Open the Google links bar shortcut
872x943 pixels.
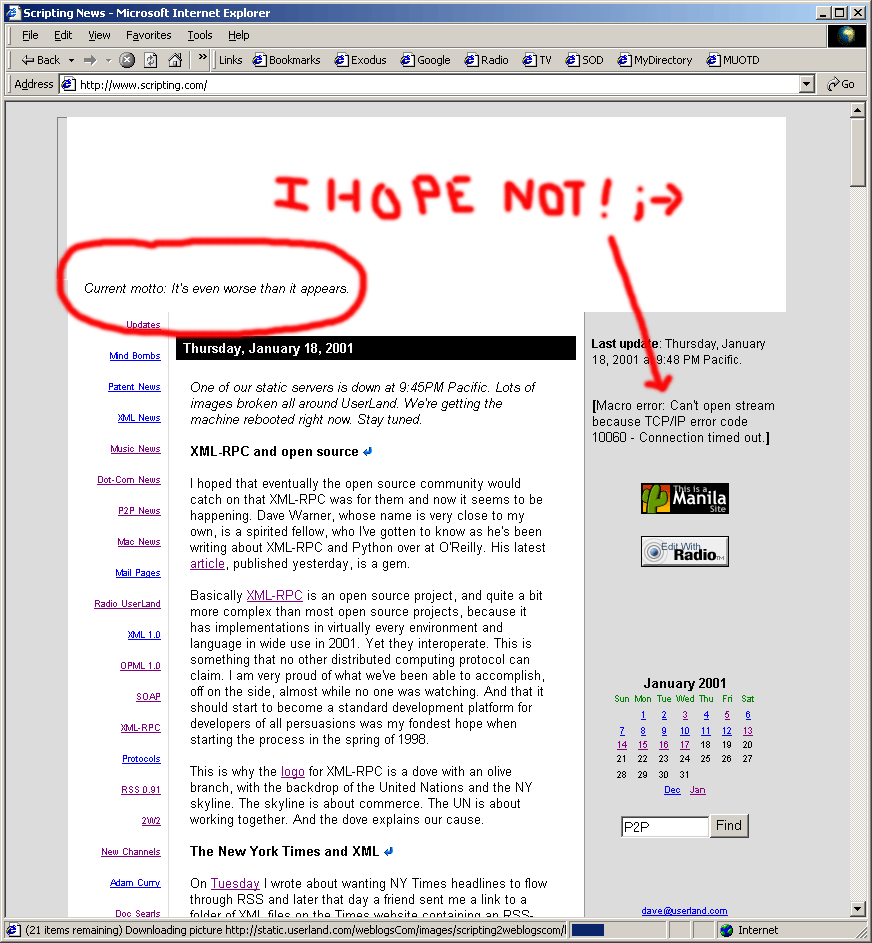[x=425, y=60]
